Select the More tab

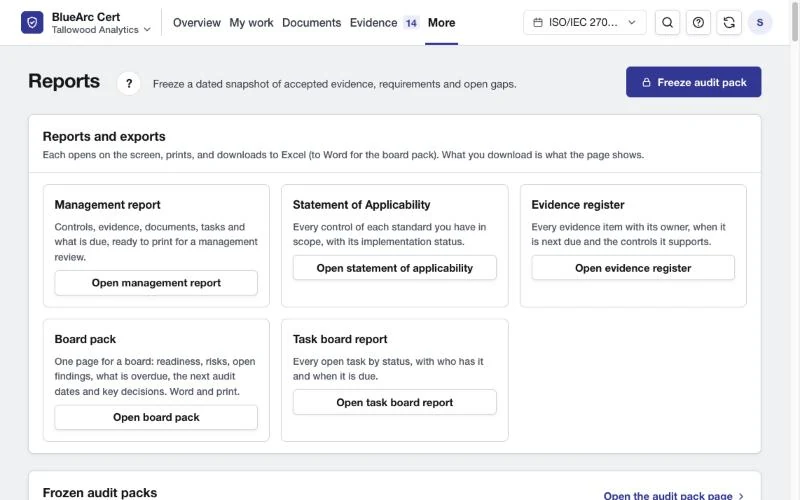(x=441, y=22)
